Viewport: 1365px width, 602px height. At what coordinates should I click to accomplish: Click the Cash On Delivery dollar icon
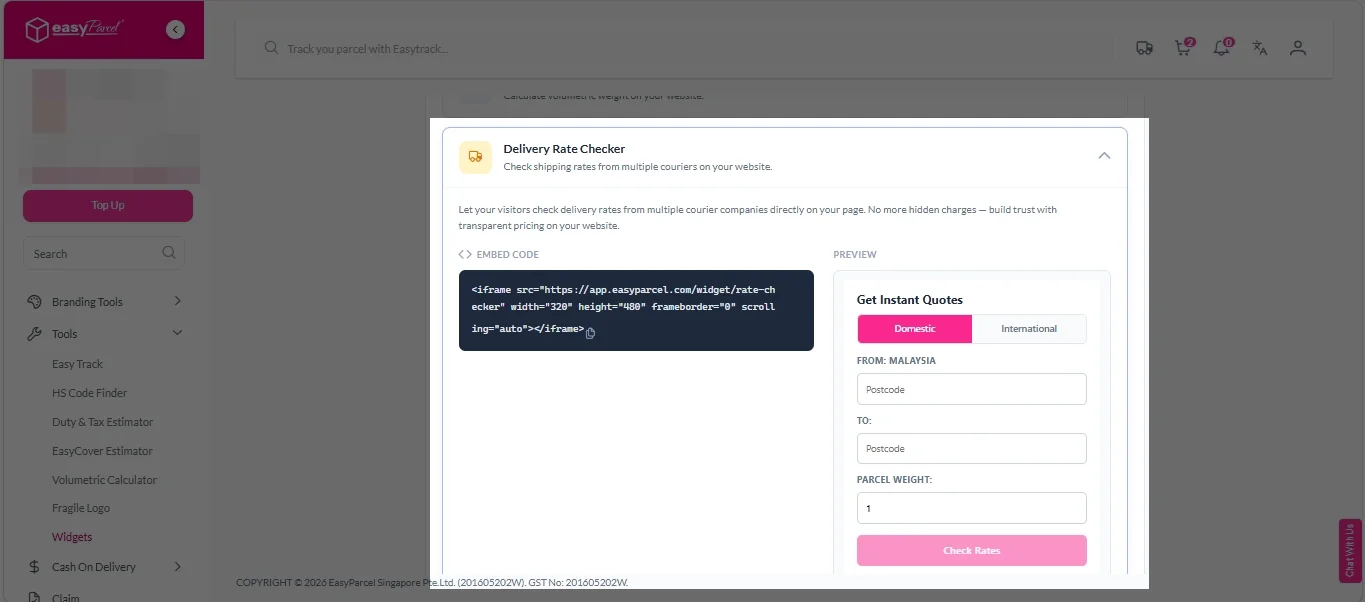33,567
